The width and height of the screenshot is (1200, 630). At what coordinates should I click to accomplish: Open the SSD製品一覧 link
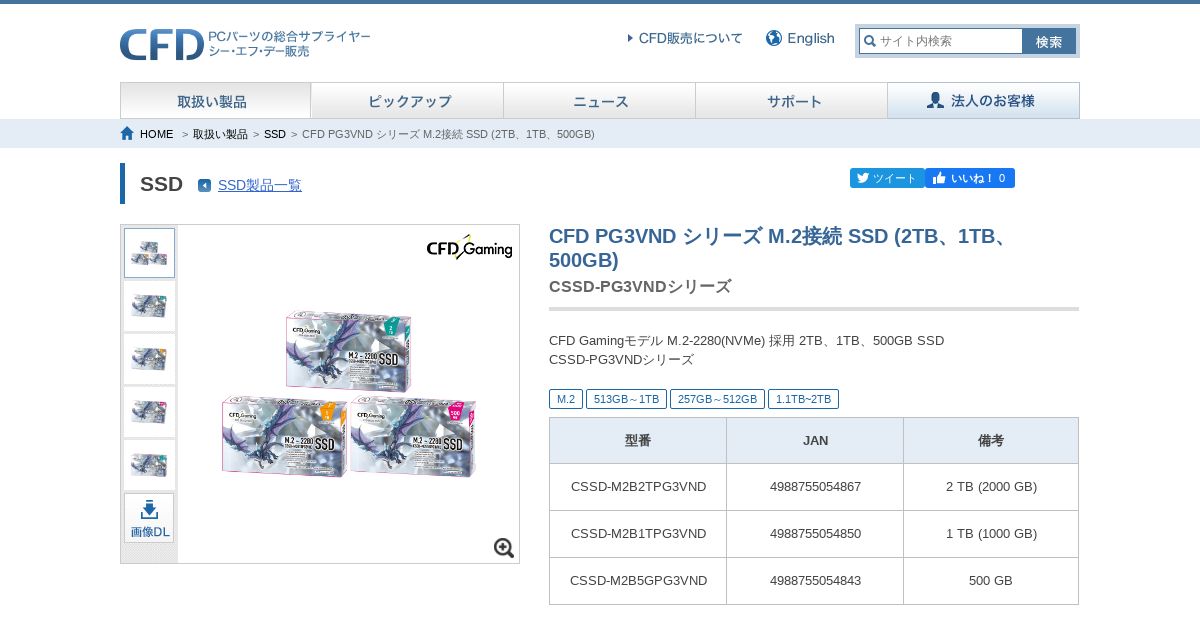(x=259, y=185)
